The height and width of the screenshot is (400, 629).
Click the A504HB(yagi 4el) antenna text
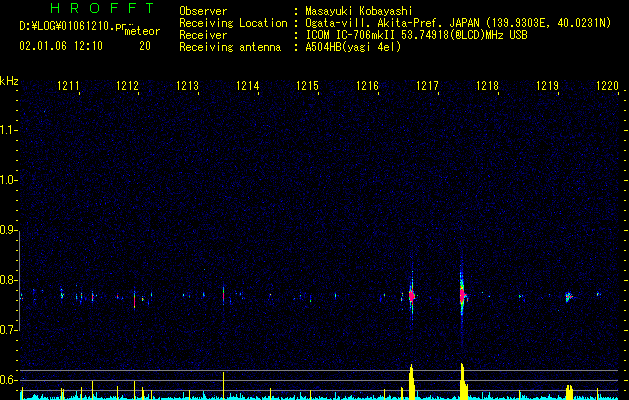[353, 47]
